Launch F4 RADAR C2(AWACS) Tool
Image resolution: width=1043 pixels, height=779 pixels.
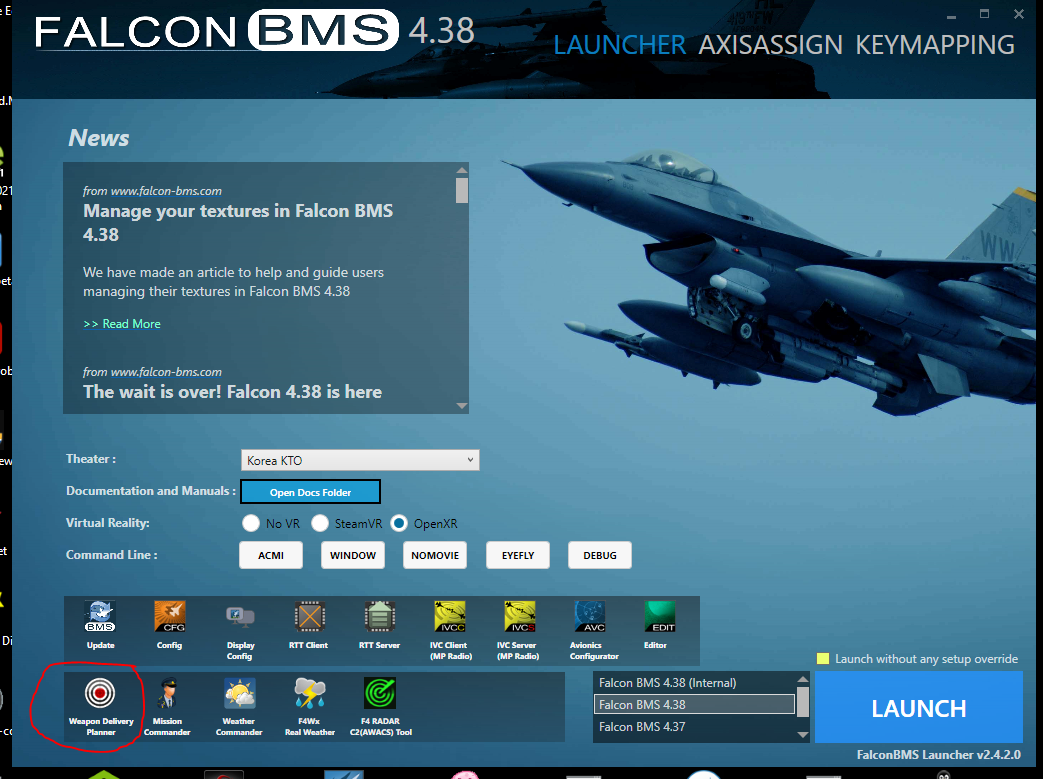pos(380,693)
